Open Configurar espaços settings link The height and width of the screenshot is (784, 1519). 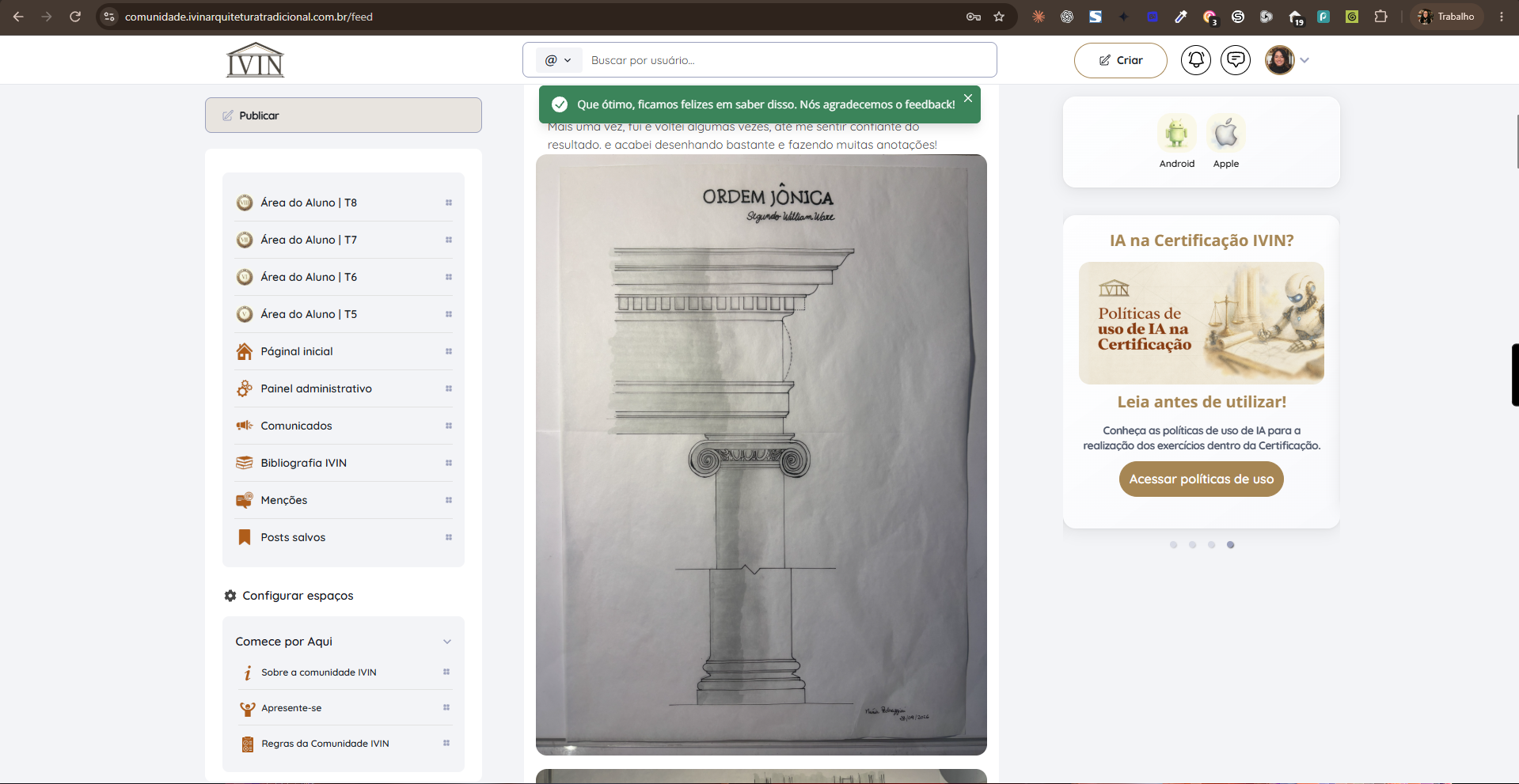click(x=289, y=596)
